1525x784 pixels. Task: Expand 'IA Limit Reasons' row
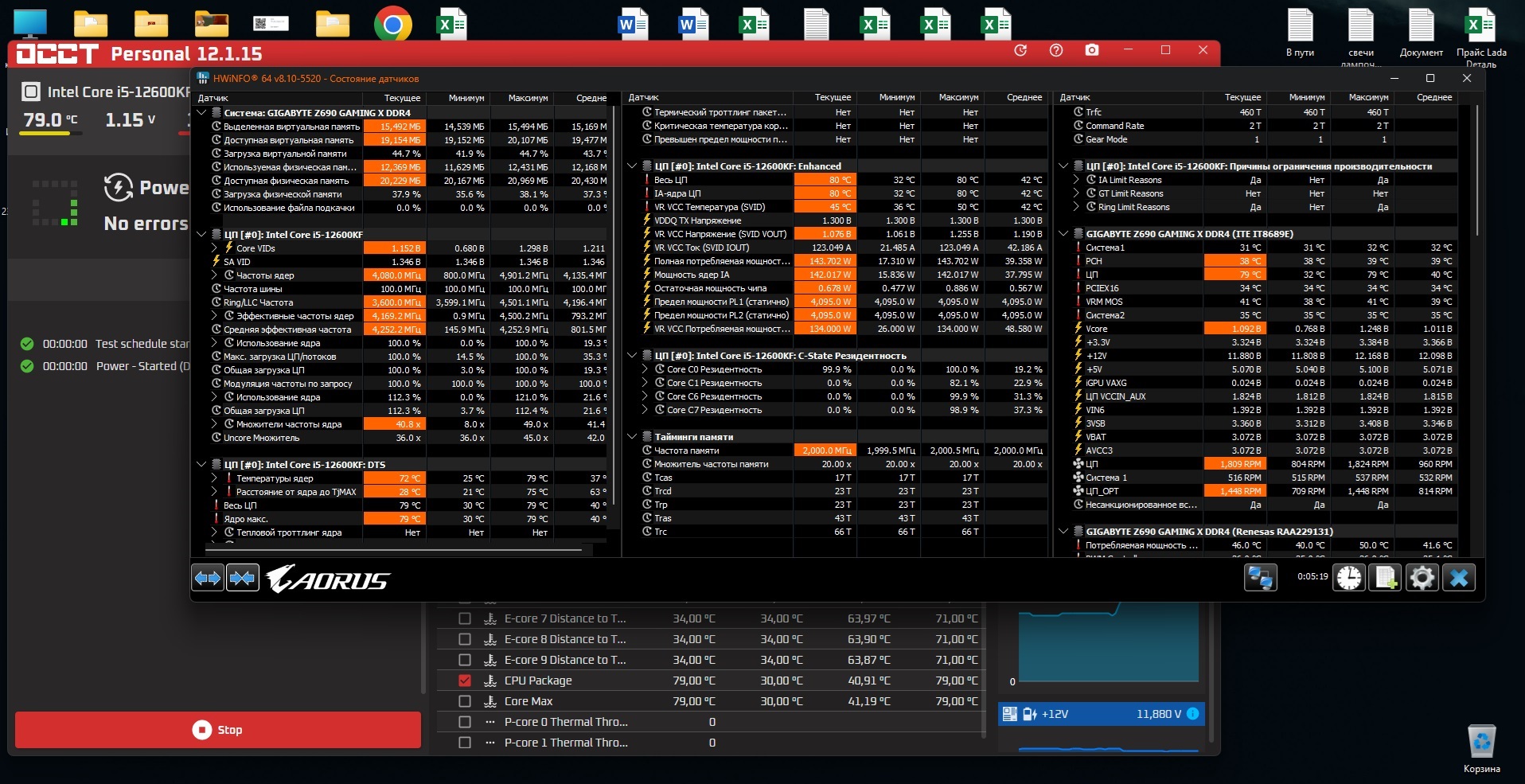click(1076, 180)
